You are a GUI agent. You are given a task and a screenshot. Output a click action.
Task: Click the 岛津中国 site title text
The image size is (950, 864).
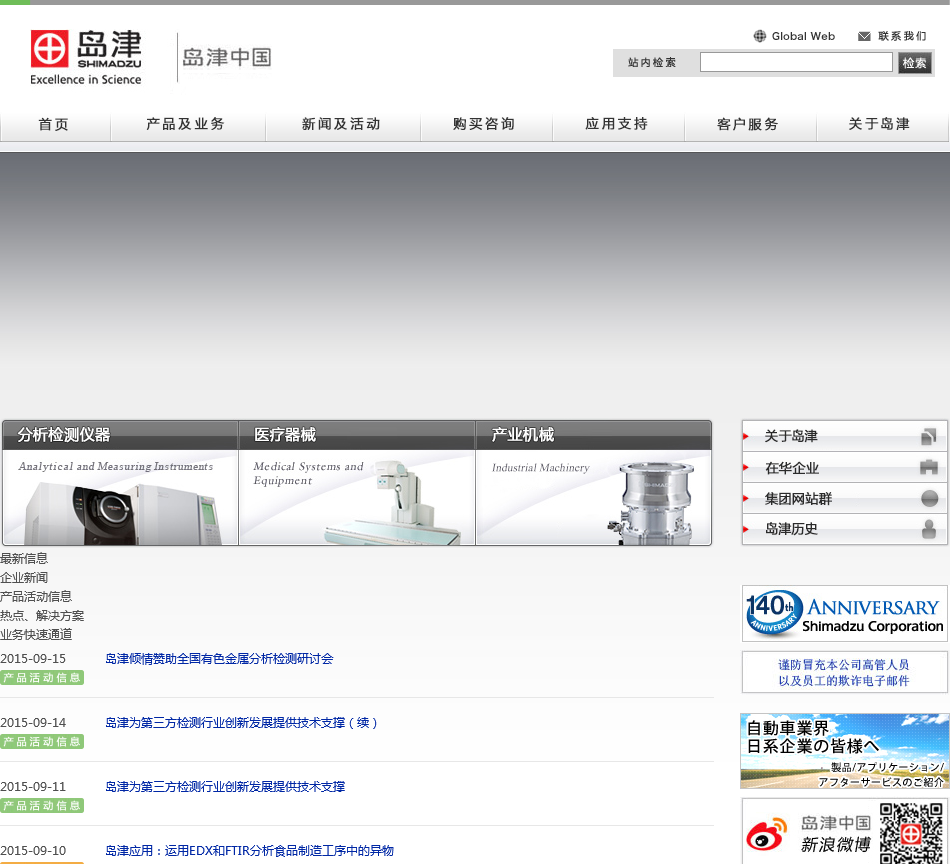pos(227,58)
